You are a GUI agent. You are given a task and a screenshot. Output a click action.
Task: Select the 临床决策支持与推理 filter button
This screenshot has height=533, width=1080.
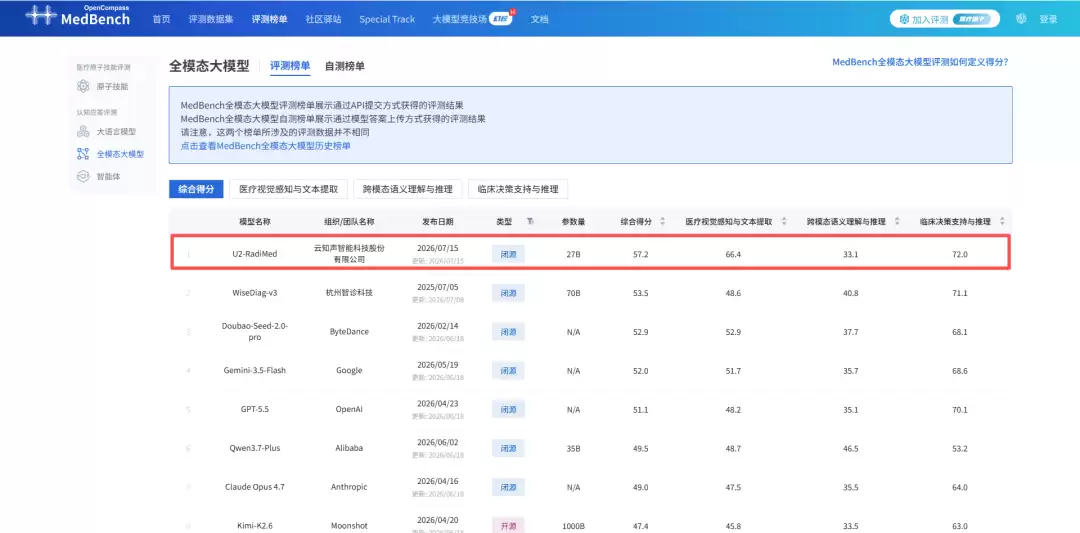pos(518,189)
